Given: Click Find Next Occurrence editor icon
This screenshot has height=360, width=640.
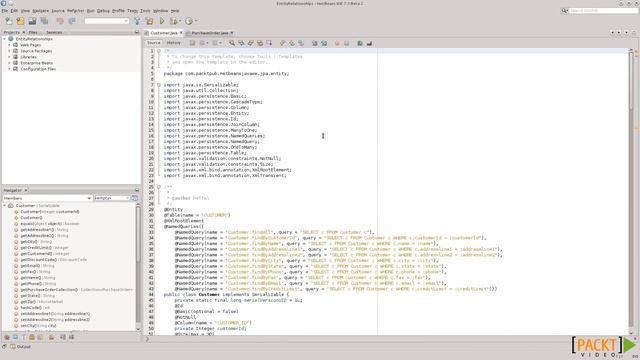Looking at the screenshot, I should coord(250,43).
